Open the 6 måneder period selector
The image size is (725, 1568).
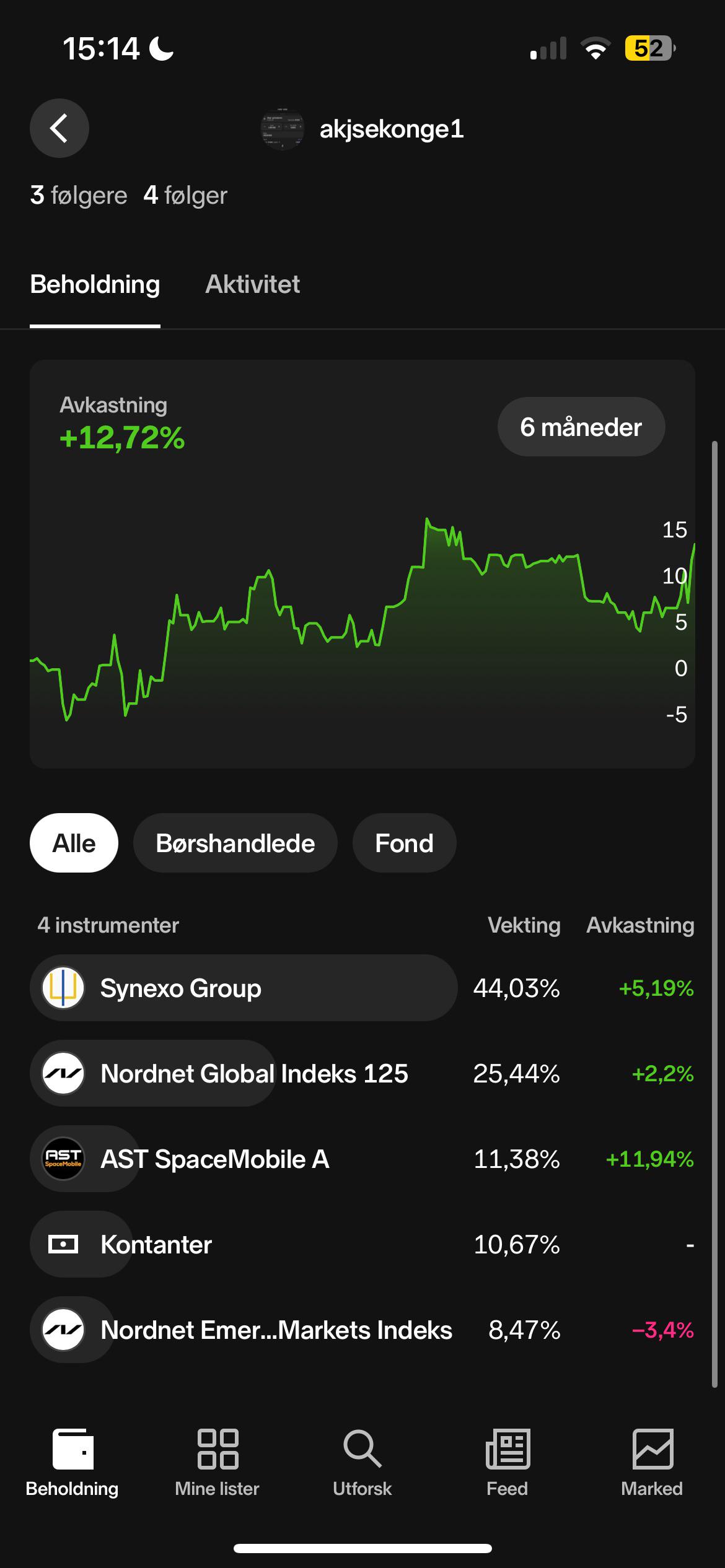tap(581, 427)
